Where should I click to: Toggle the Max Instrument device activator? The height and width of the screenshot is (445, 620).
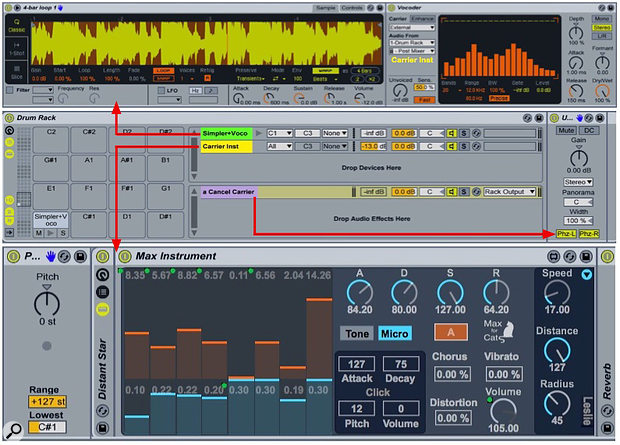tap(125, 256)
